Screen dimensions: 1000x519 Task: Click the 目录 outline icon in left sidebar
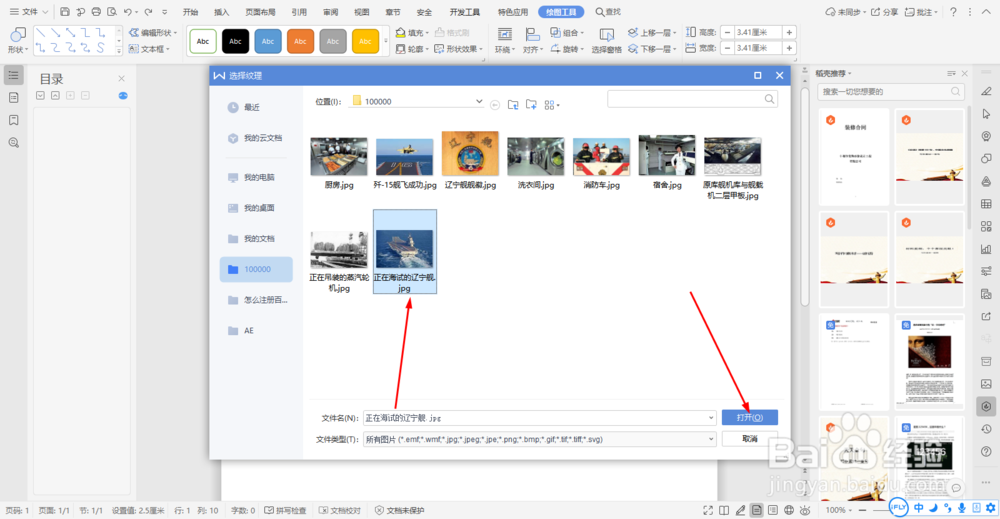tap(13, 75)
